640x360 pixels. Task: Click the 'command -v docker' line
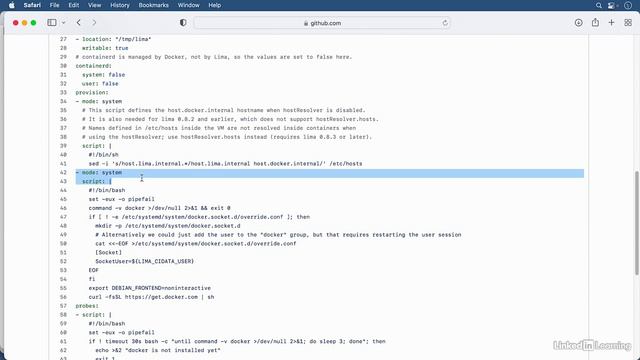pyautogui.click(x=160, y=208)
